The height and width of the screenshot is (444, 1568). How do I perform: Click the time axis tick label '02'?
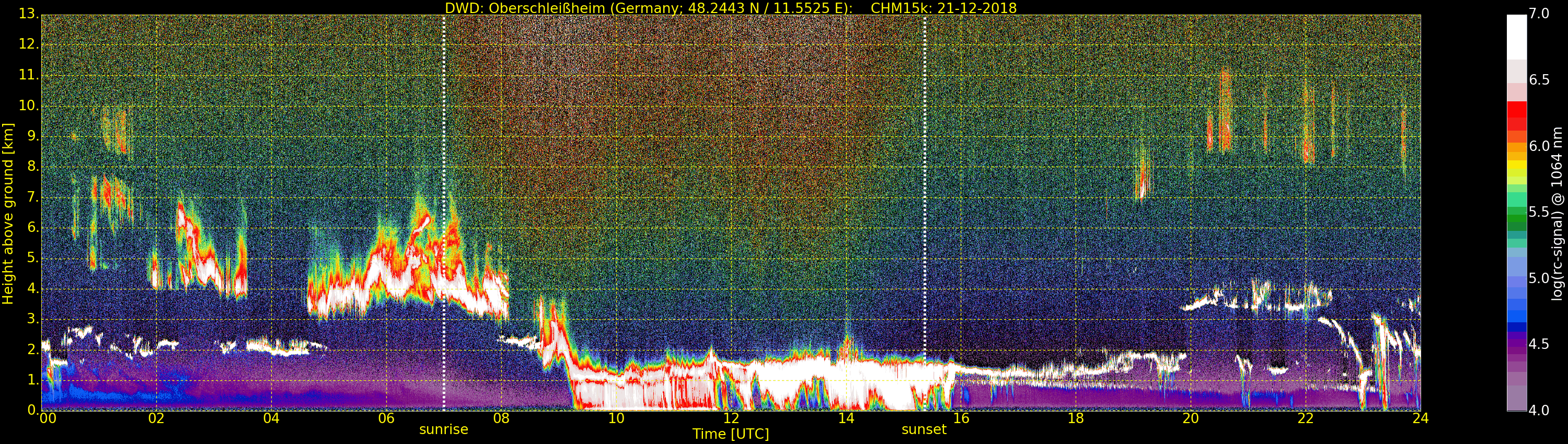coord(156,418)
